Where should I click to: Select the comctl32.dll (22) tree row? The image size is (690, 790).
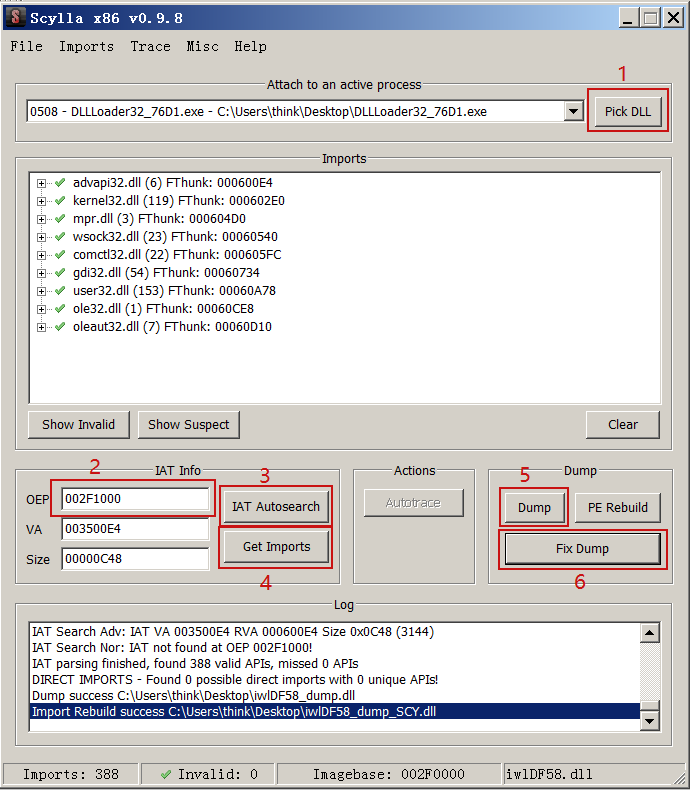coord(177,254)
